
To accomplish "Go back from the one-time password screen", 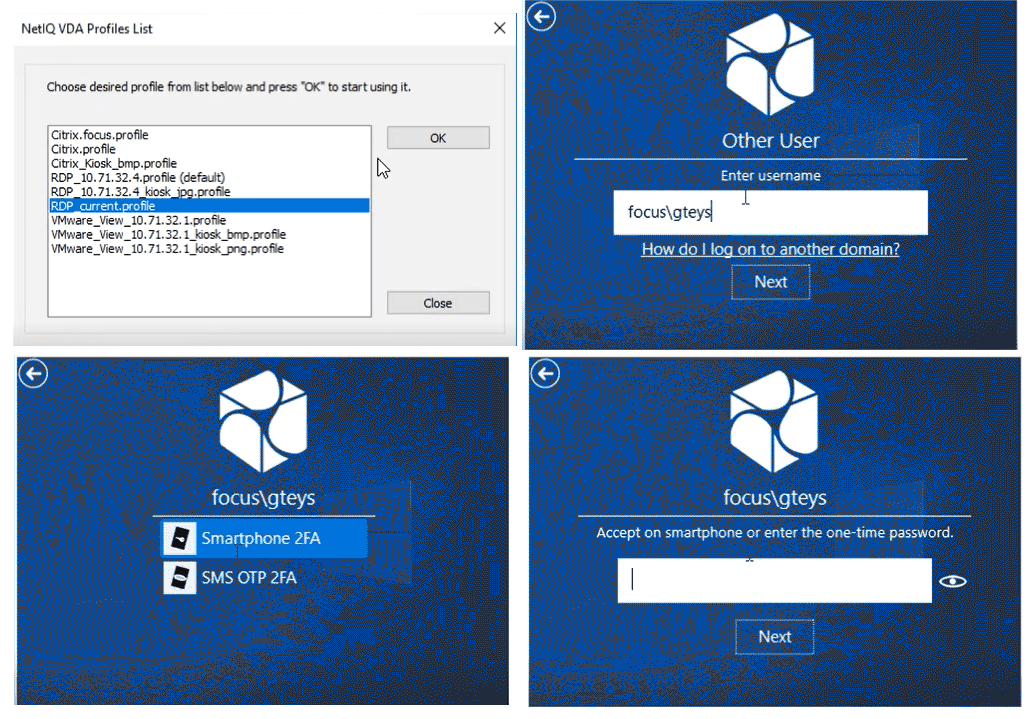I will [545, 374].
